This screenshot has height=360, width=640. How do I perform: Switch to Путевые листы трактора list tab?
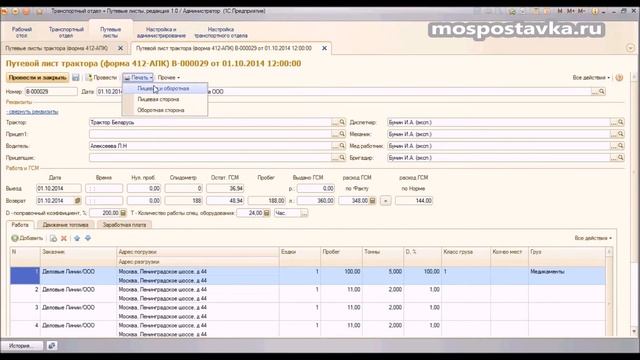click(x=57, y=48)
